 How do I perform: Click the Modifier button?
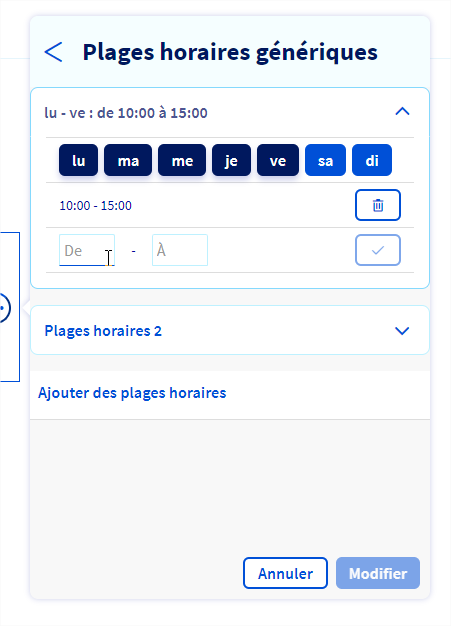pyautogui.click(x=378, y=573)
